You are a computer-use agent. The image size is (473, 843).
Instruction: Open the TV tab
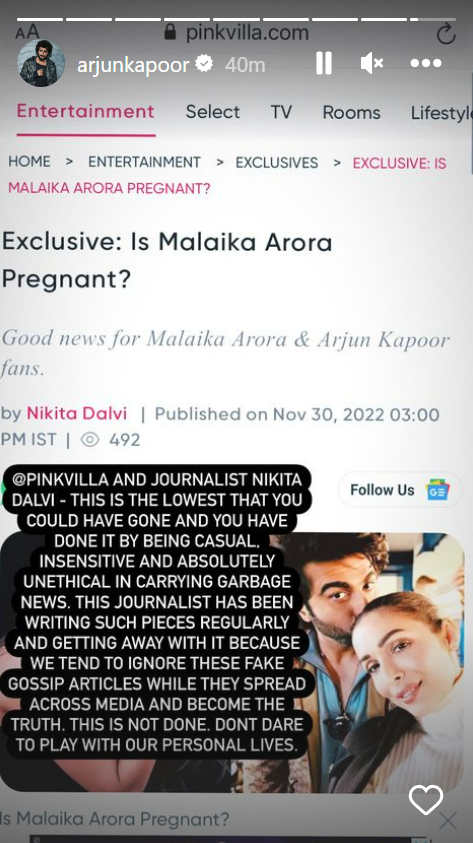click(281, 112)
